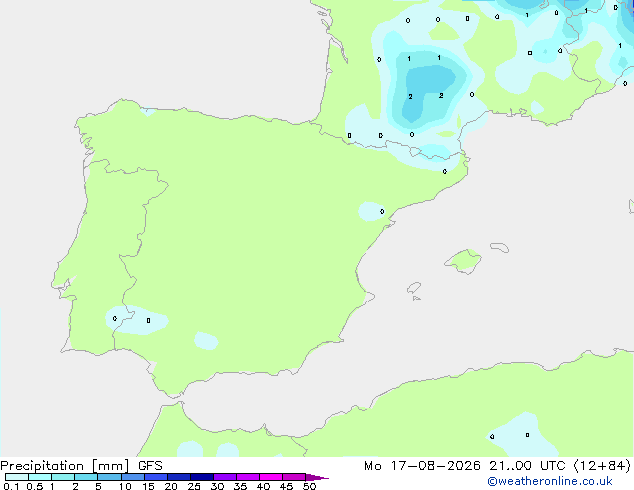Click the above-50 mm legend arrow tip
Screen dimensions: 634x490
317,477
